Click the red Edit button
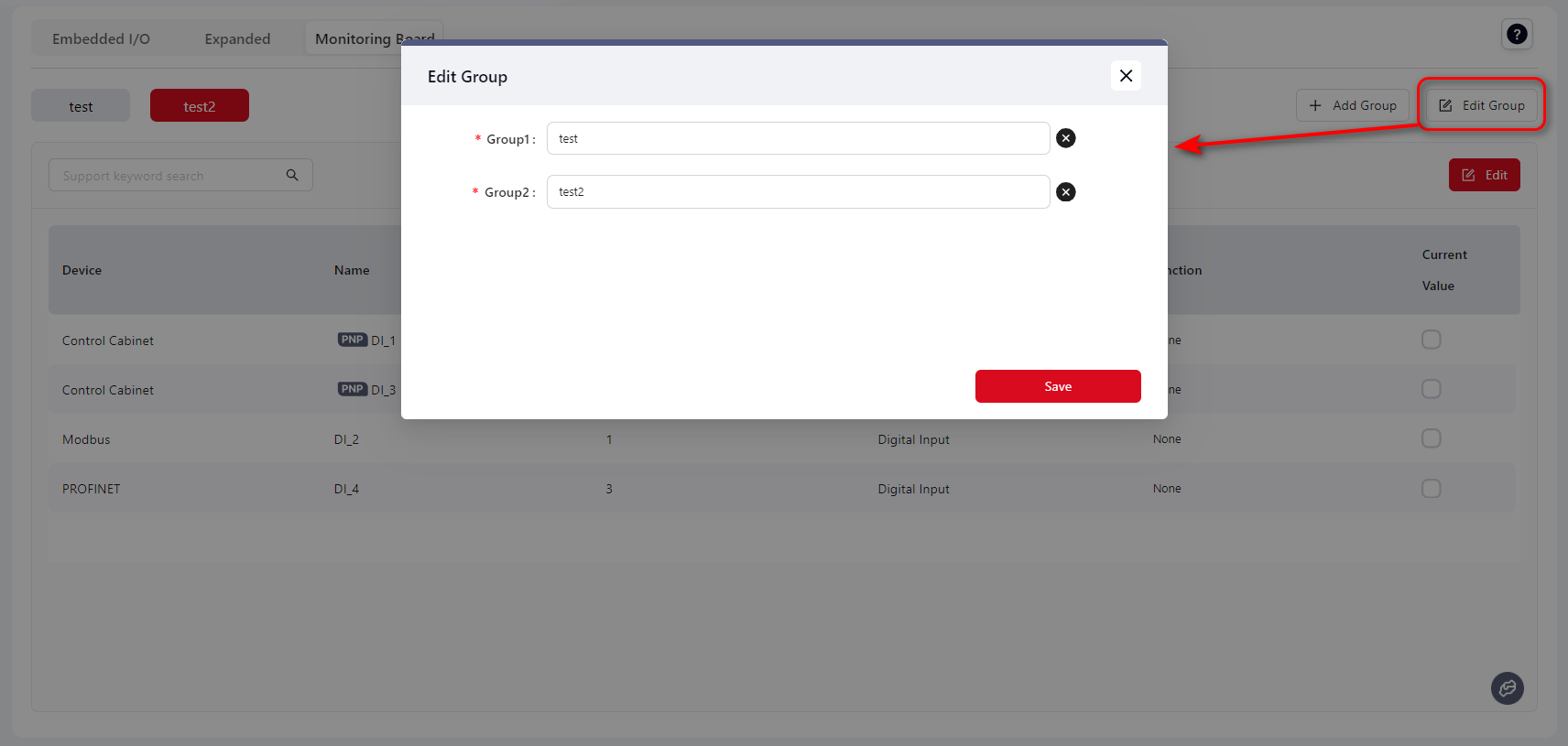Image resolution: width=1568 pixels, height=746 pixels. pos(1484,175)
